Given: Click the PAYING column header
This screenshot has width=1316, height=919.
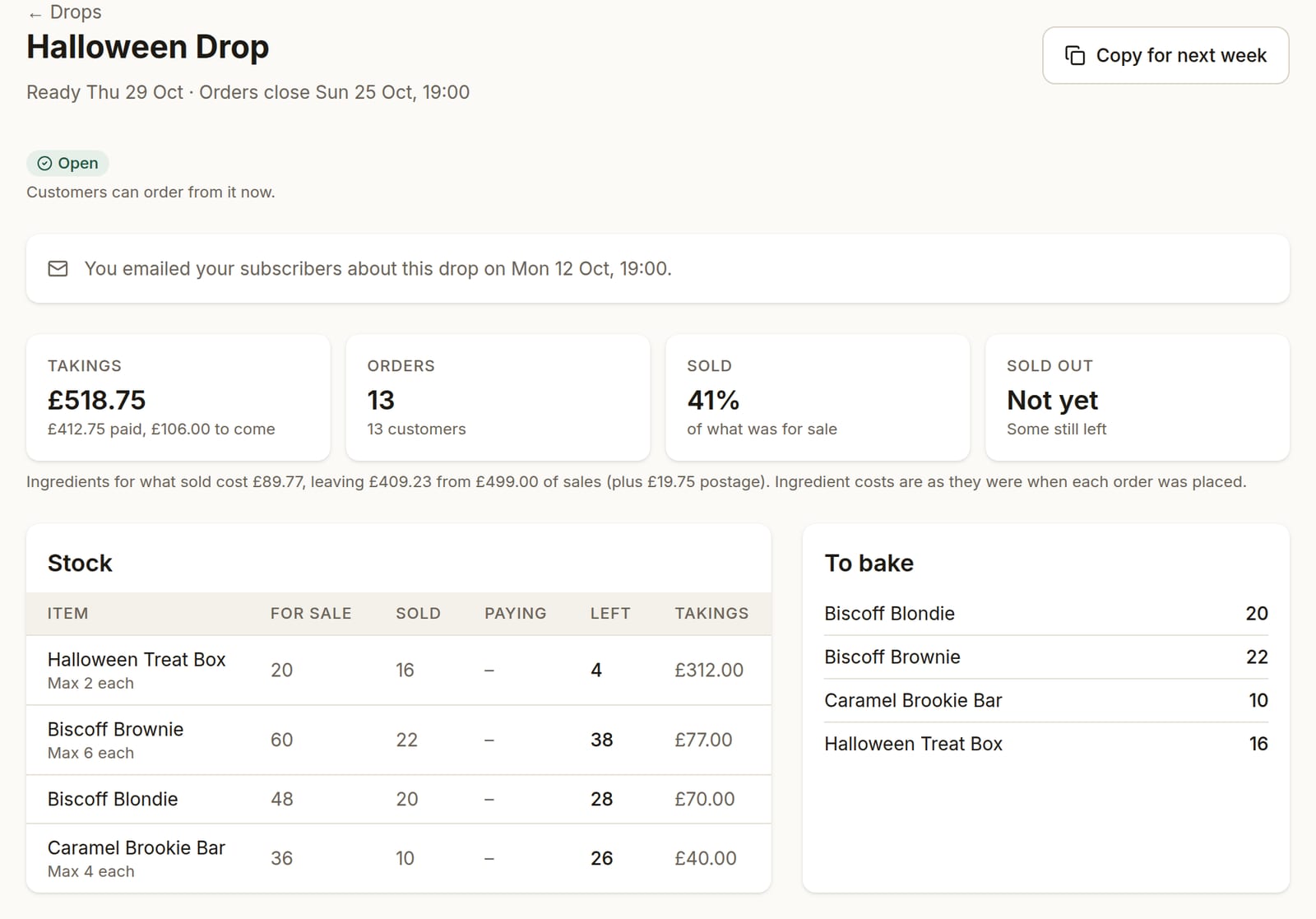Looking at the screenshot, I should pyautogui.click(x=515, y=613).
